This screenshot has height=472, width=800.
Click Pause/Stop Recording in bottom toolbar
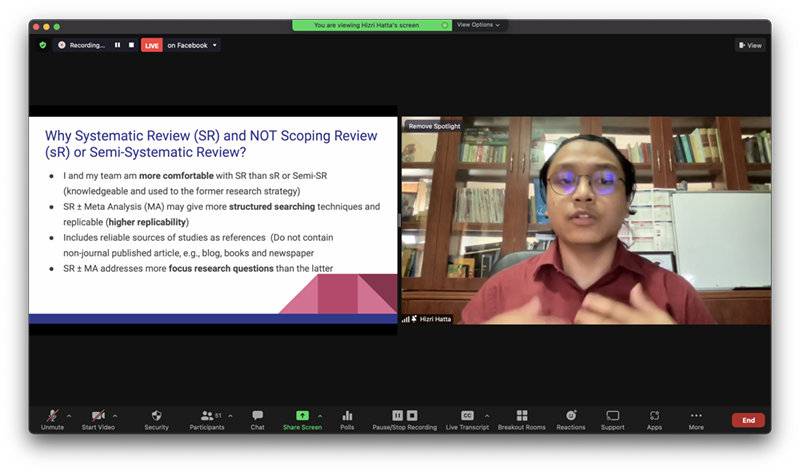point(404,416)
